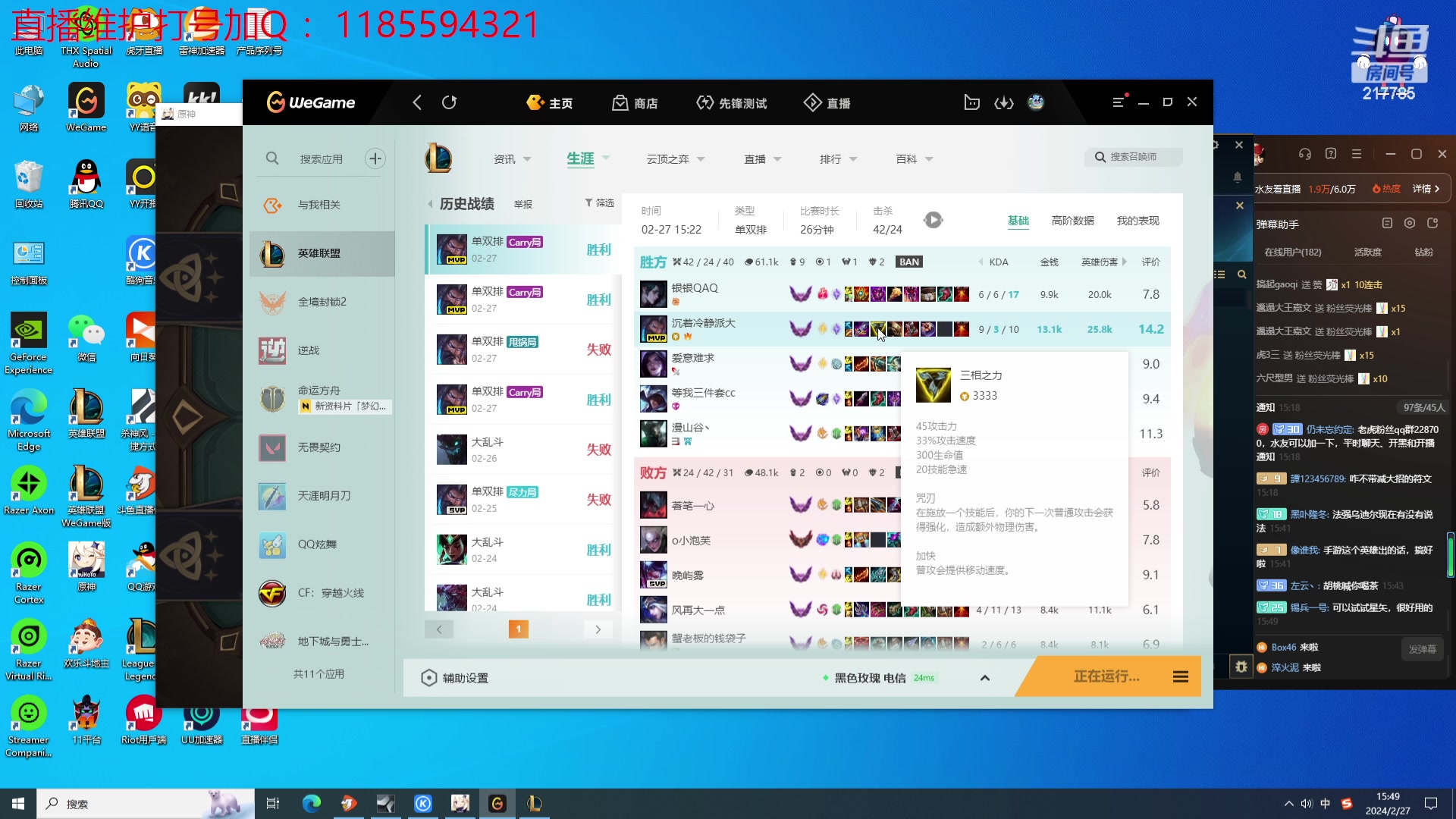Select 全境封锁2 in the sidebar
This screenshot has width=1456, height=819.
322,302
